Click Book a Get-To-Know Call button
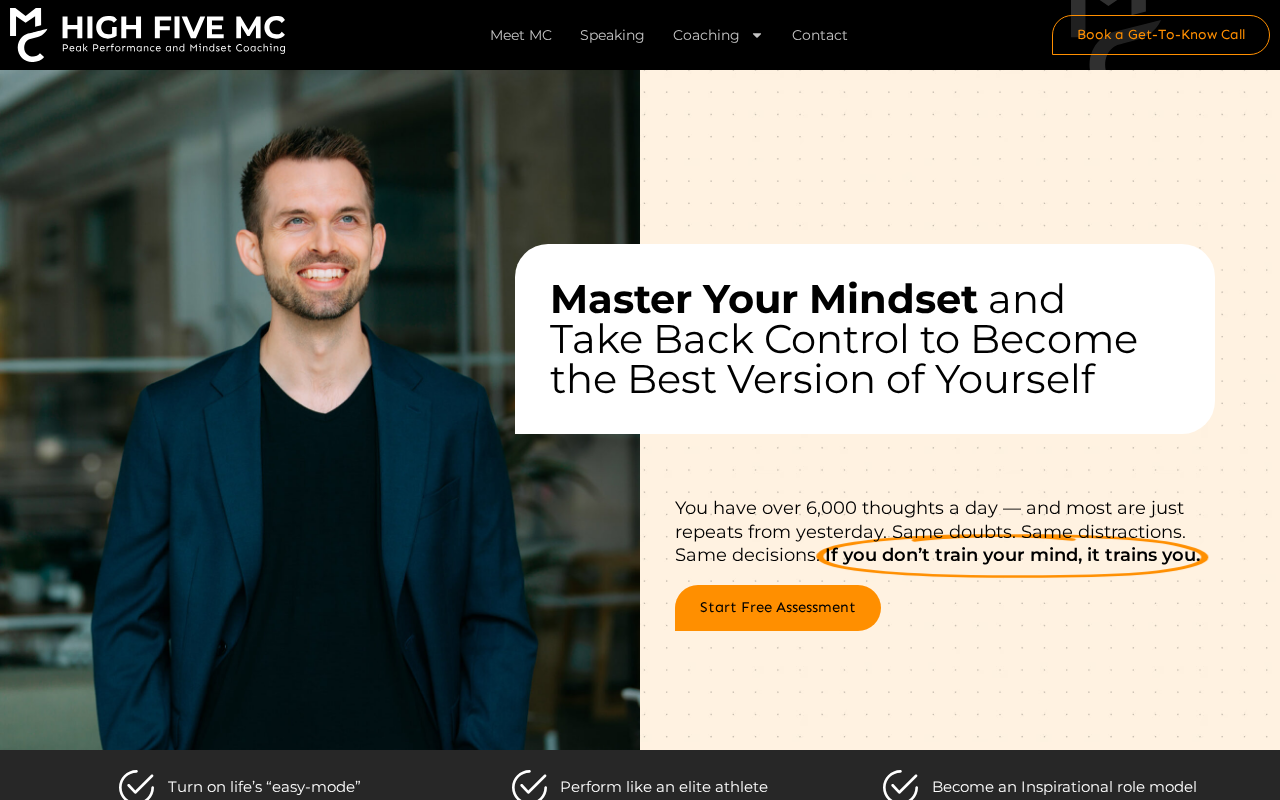This screenshot has height=800, width=1280. coord(1161,35)
